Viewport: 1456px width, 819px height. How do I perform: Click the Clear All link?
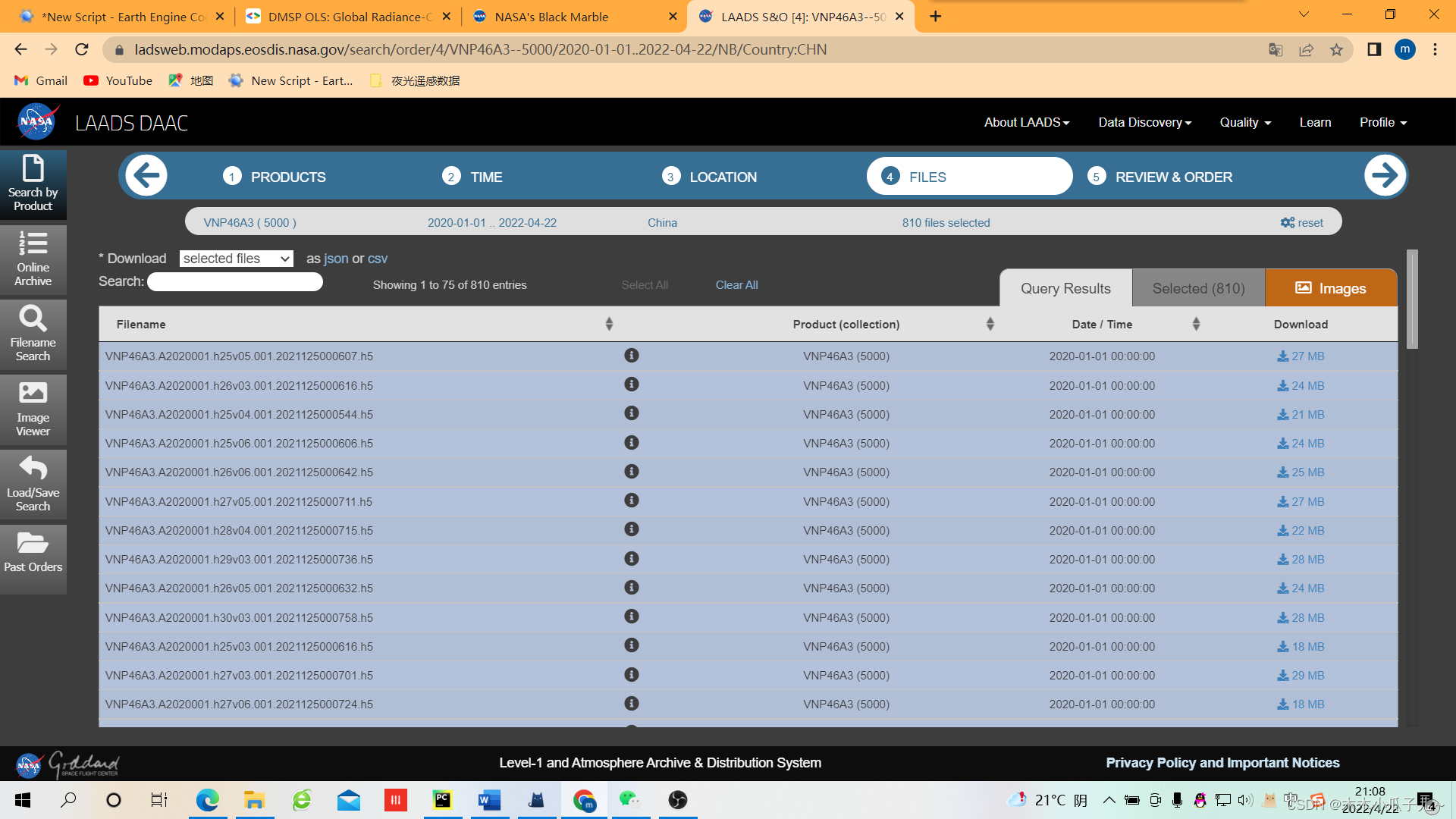pos(736,285)
